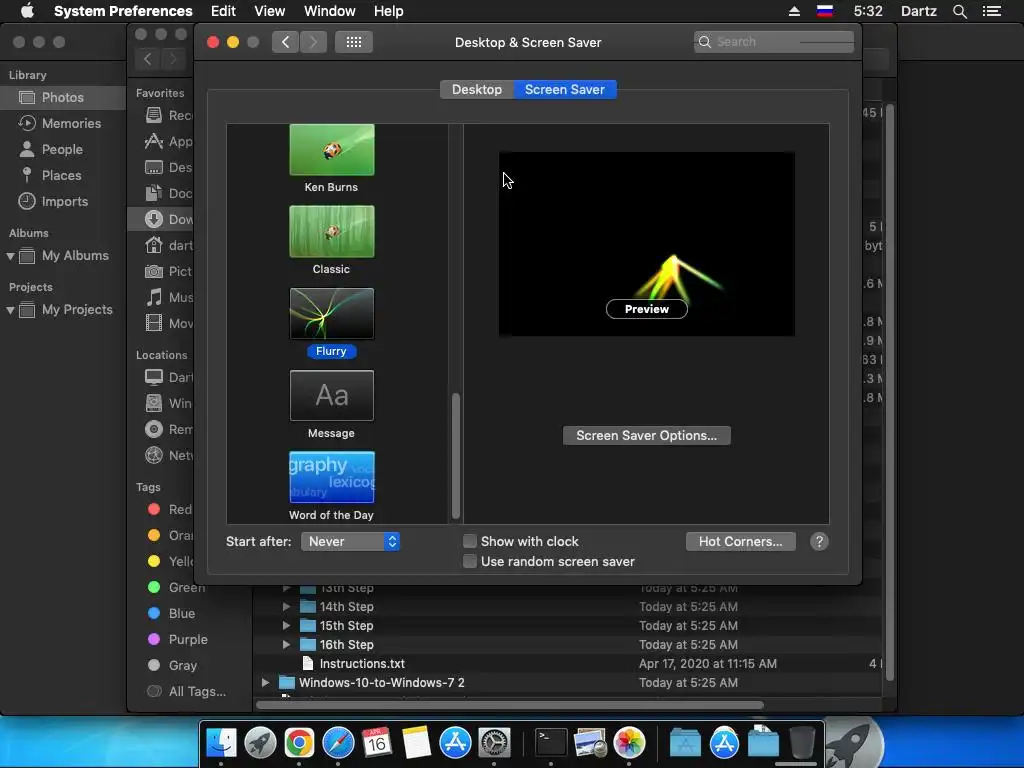The height and width of the screenshot is (768, 1024).
Task: Click the eject icon in menu bar
Action: pyautogui.click(x=794, y=11)
